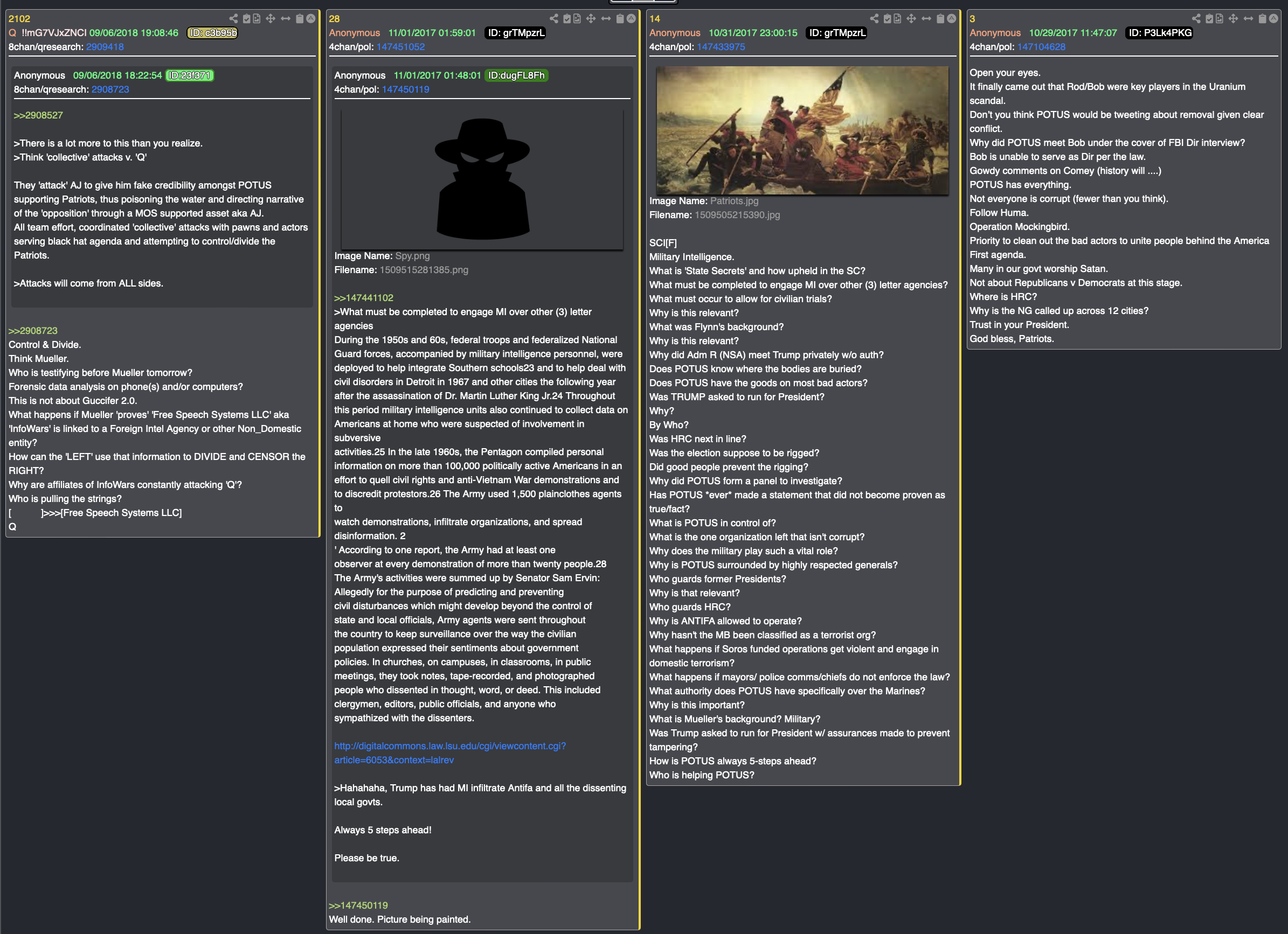Click the plain clipboard icon on post 28
The height and width of the screenshot is (934, 1288).
pos(620,18)
